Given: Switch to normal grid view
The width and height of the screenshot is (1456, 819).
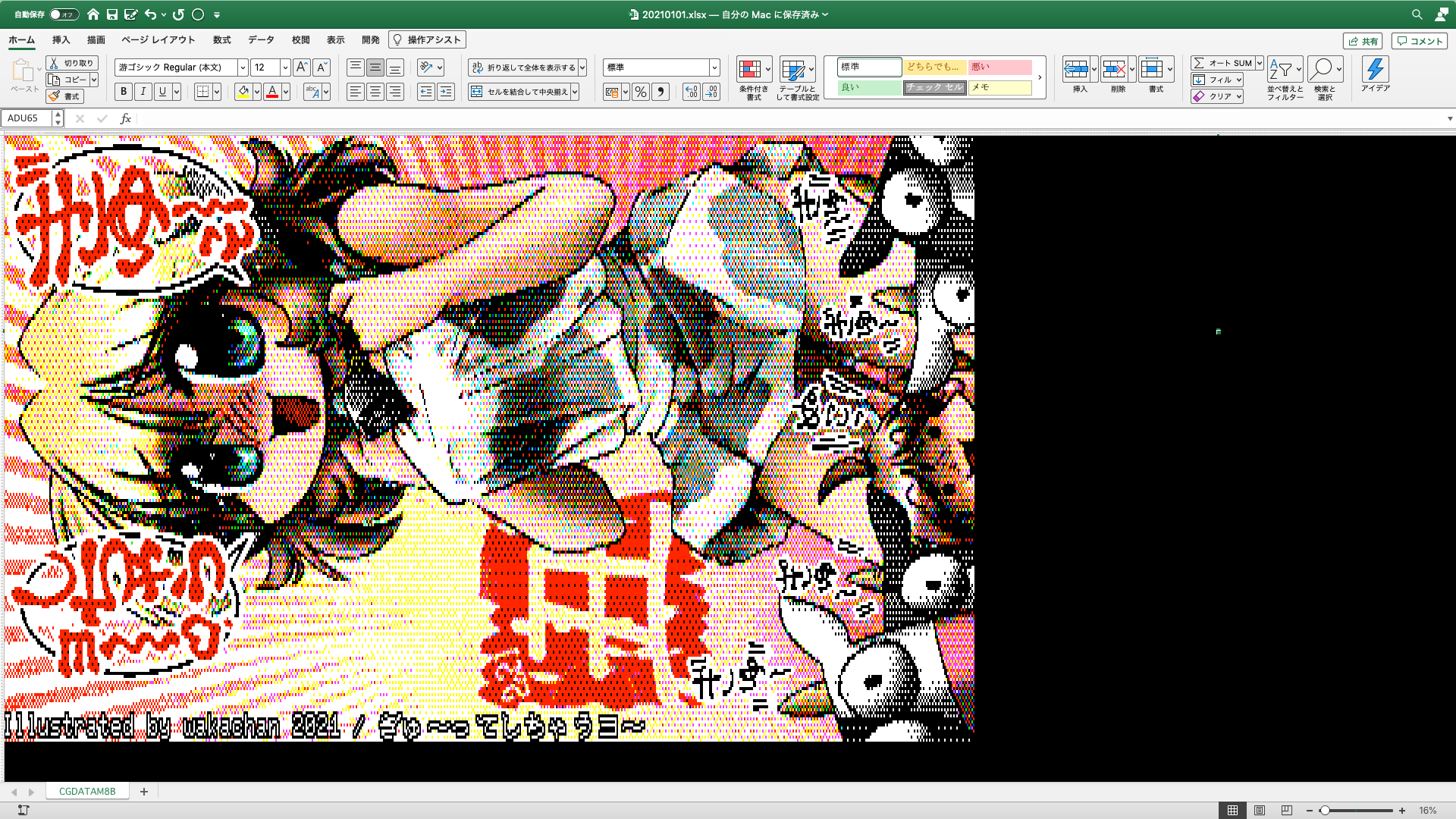Looking at the screenshot, I should pos(1232,810).
